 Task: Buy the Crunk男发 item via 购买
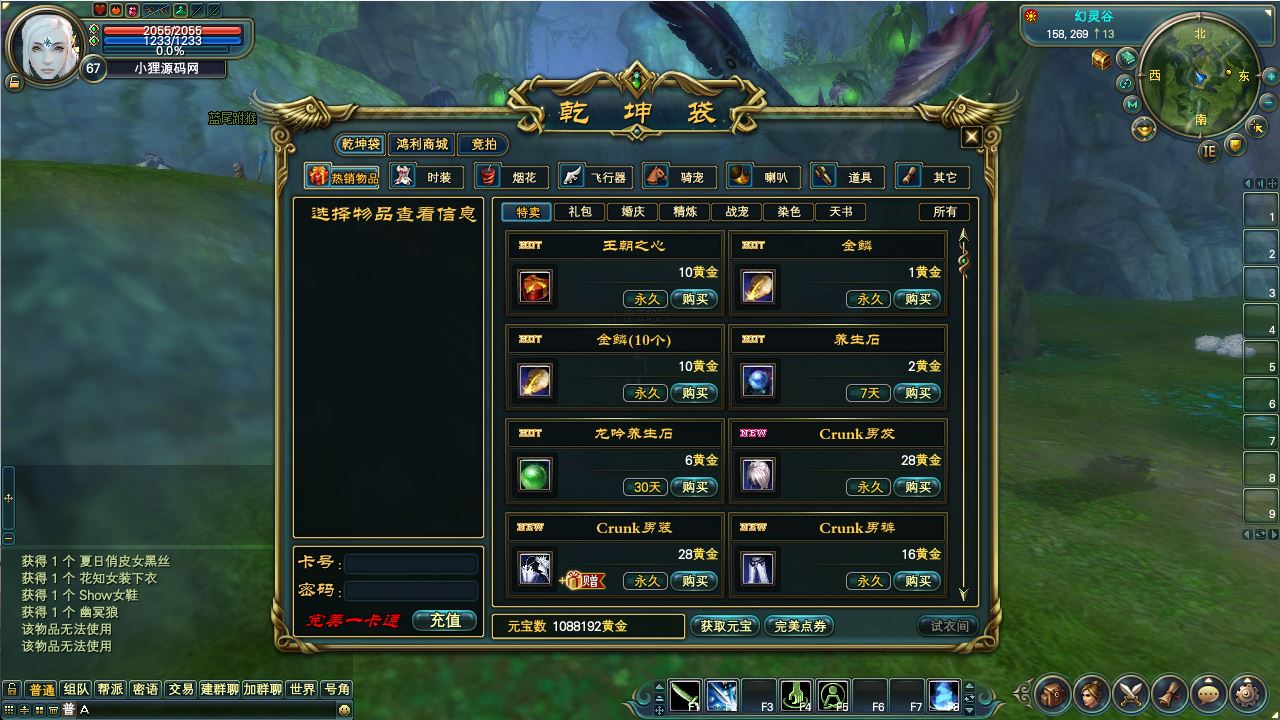coord(918,487)
